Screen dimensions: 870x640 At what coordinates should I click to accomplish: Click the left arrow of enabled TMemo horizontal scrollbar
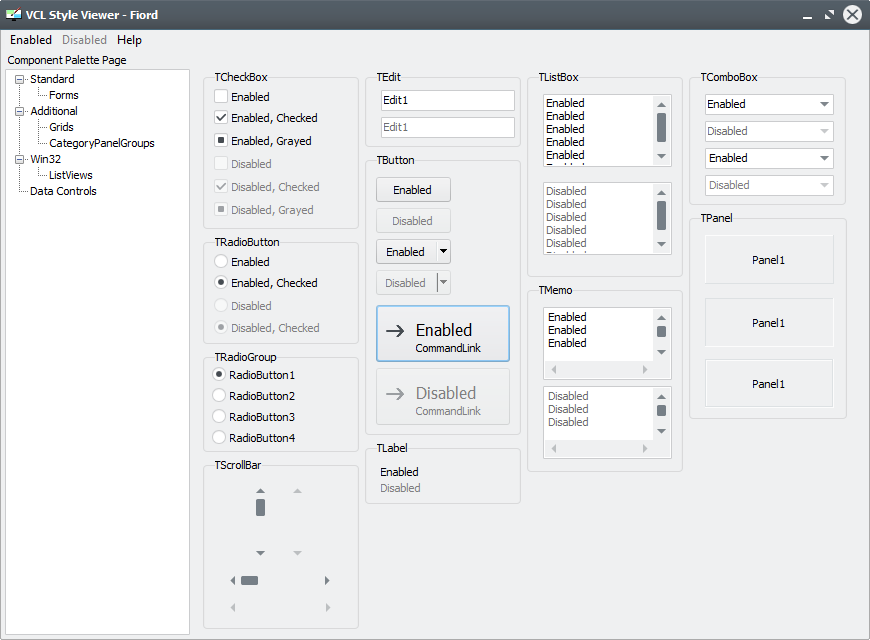click(x=554, y=369)
